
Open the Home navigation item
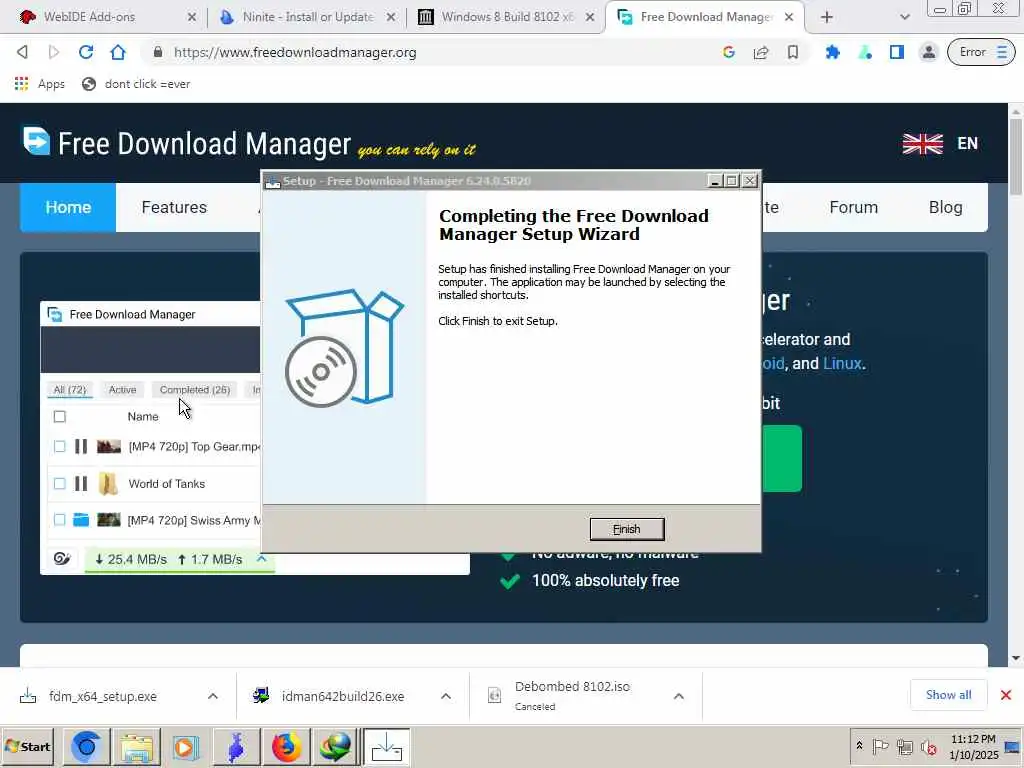coord(68,207)
